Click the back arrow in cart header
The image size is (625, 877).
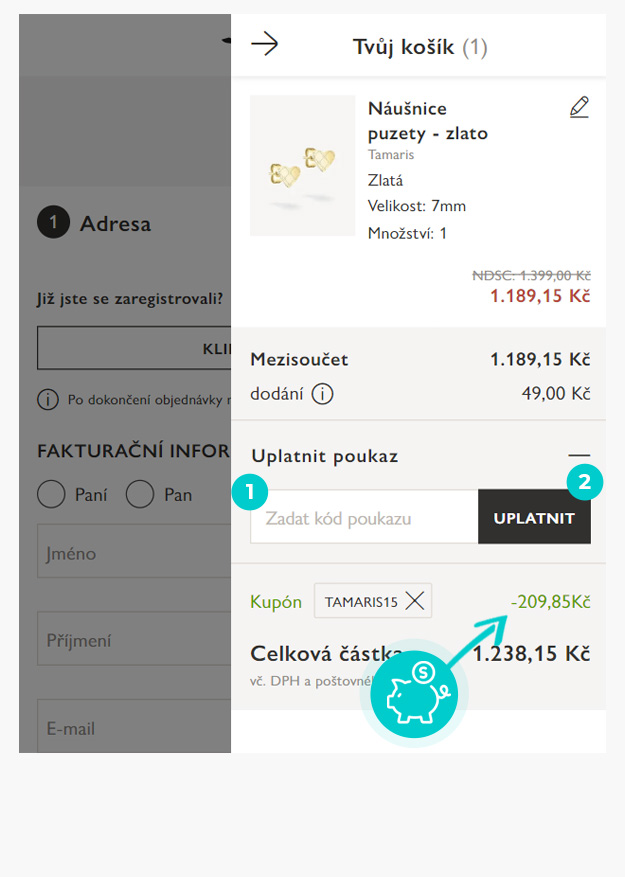coord(264,45)
